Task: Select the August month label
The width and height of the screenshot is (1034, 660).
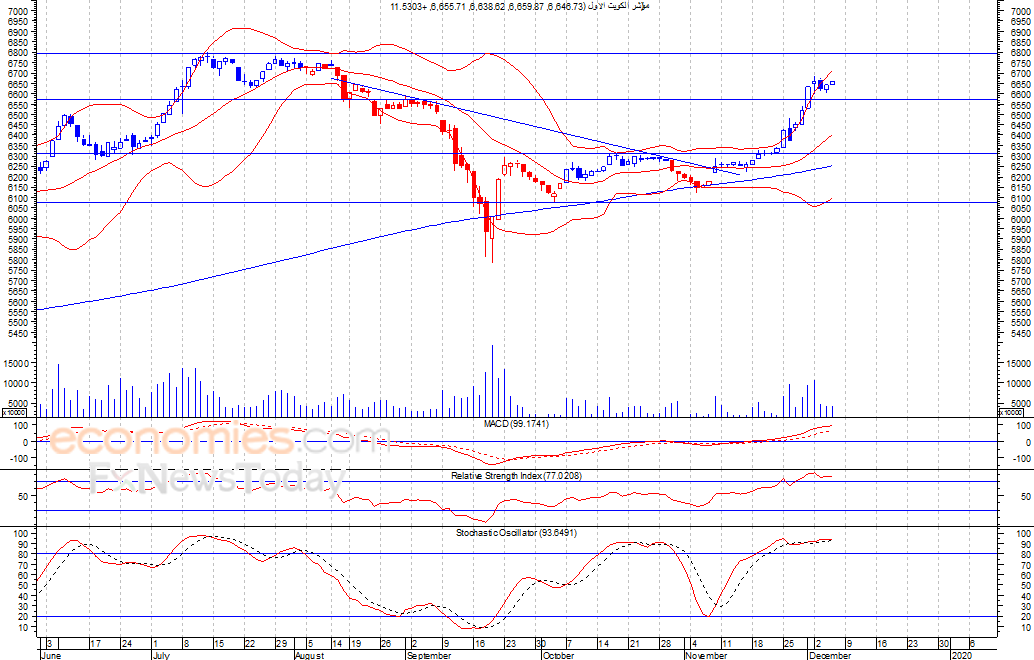Action: 310,655
